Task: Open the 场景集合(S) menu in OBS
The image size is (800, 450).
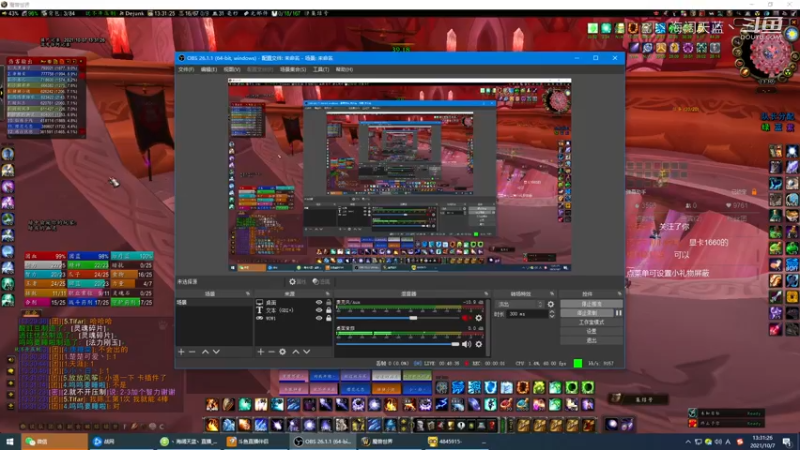Action: (x=293, y=69)
